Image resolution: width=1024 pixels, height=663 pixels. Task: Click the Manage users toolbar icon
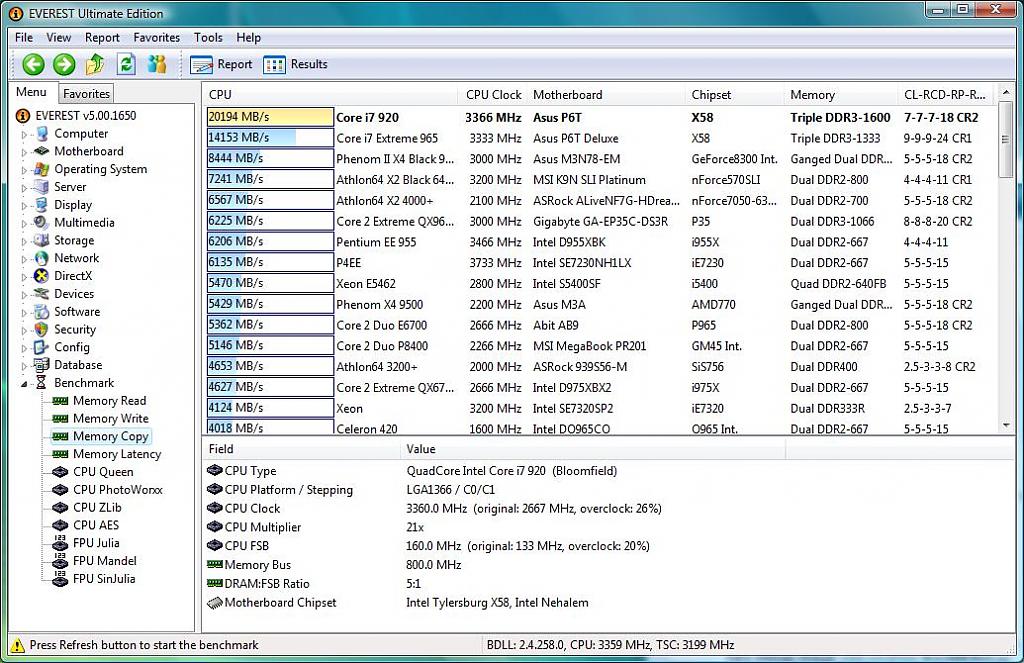click(157, 64)
